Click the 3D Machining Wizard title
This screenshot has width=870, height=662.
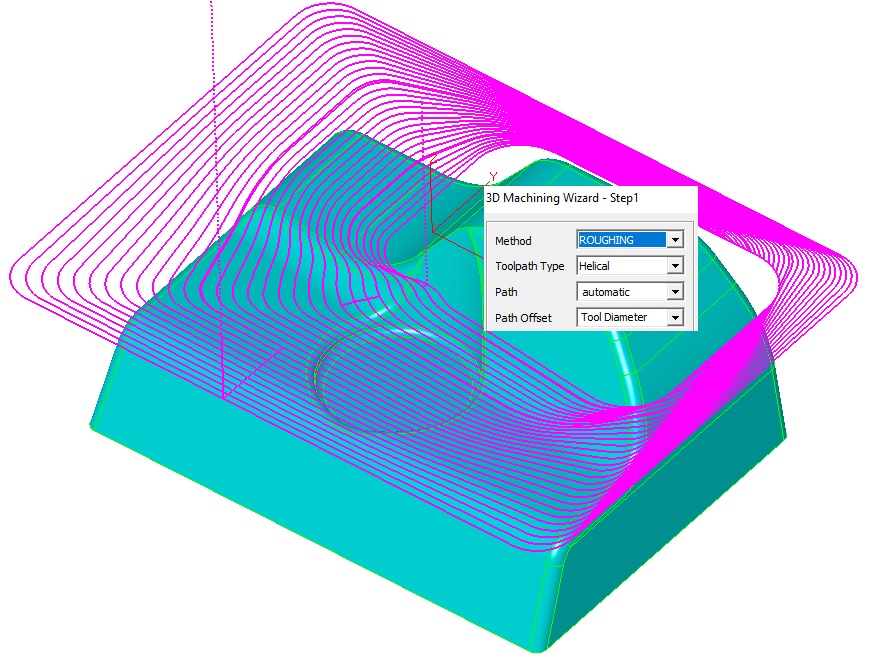coord(562,198)
